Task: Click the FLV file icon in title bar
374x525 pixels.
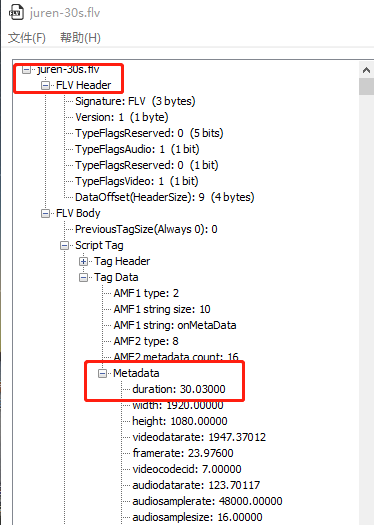Action: (x=16, y=13)
